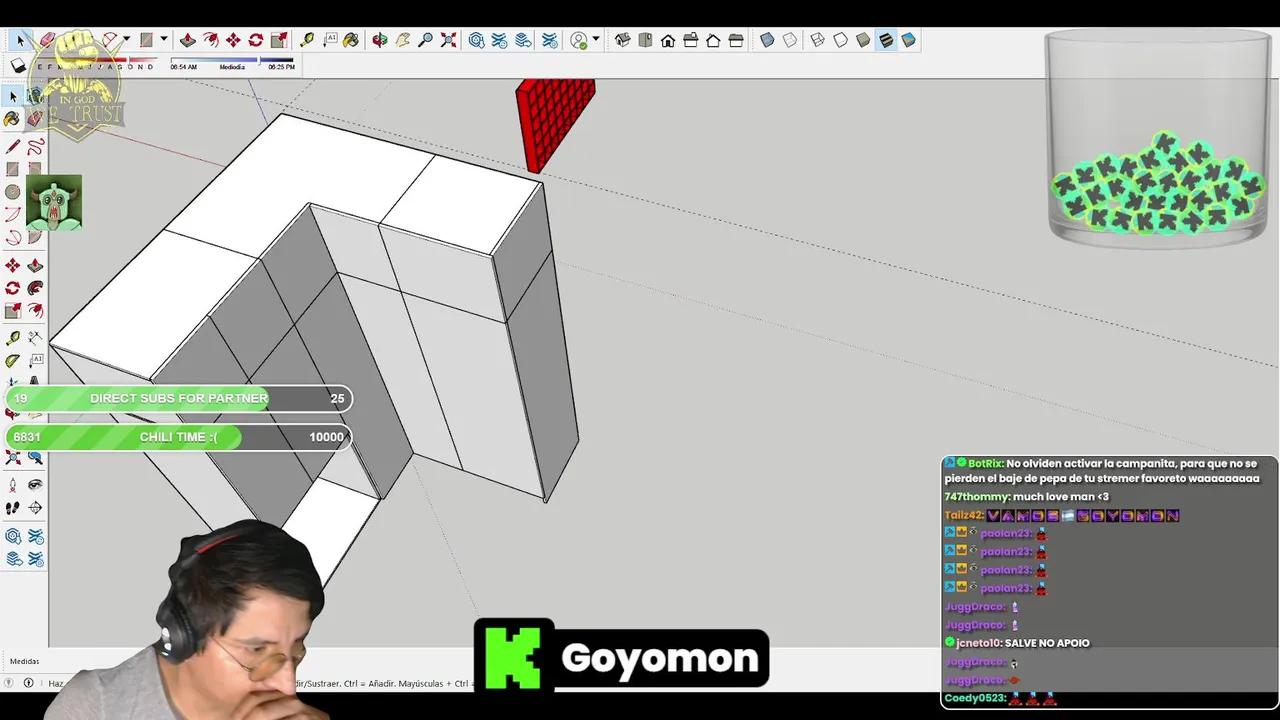Enable Hidden Line face style
Viewport: 1280px width, 720px height.
point(841,40)
